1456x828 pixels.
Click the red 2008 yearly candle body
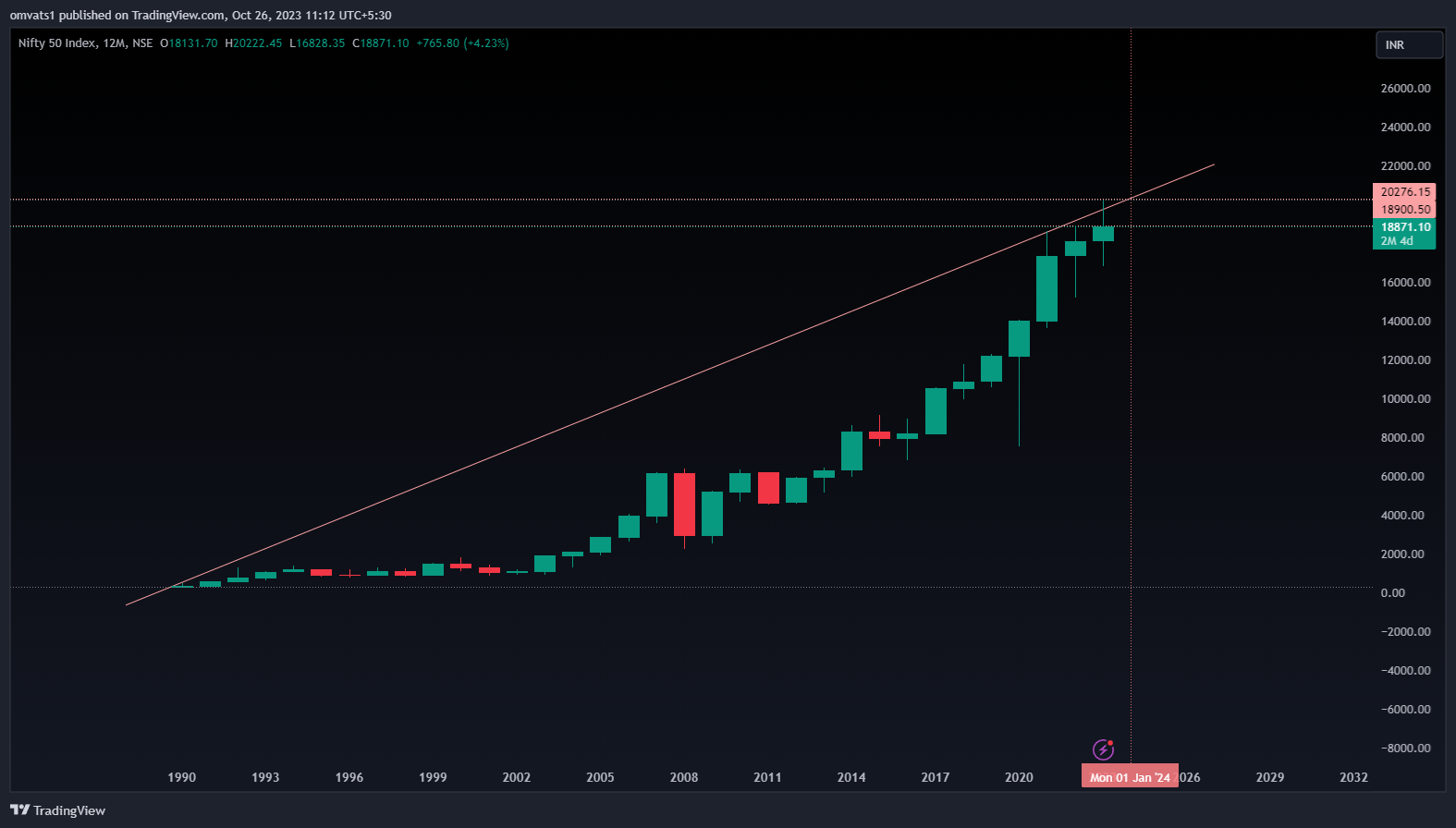[684, 505]
